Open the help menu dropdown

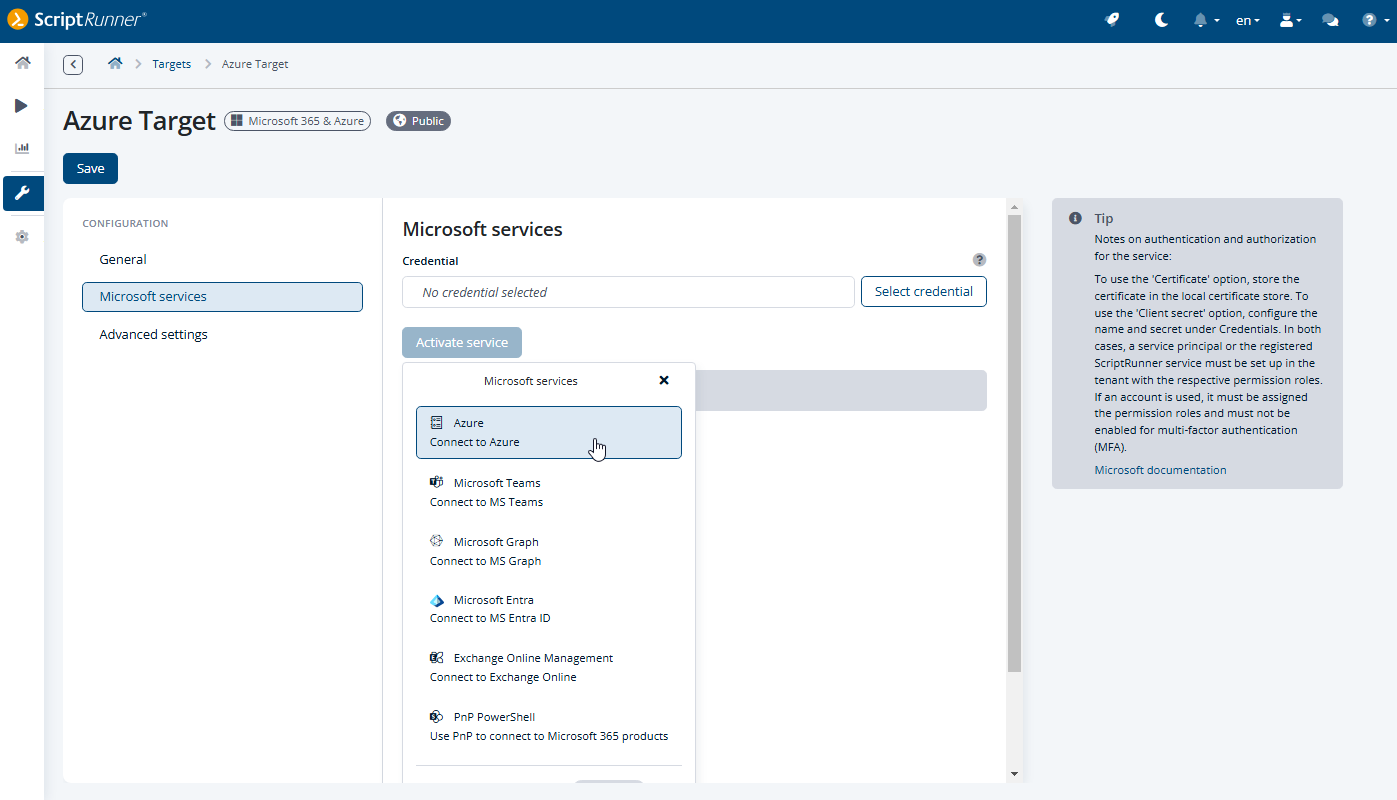[1375, 20]
